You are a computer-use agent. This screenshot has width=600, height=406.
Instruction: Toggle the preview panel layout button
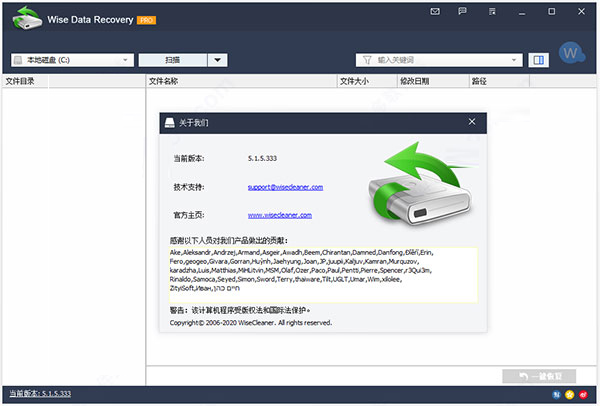coord(538,60)
